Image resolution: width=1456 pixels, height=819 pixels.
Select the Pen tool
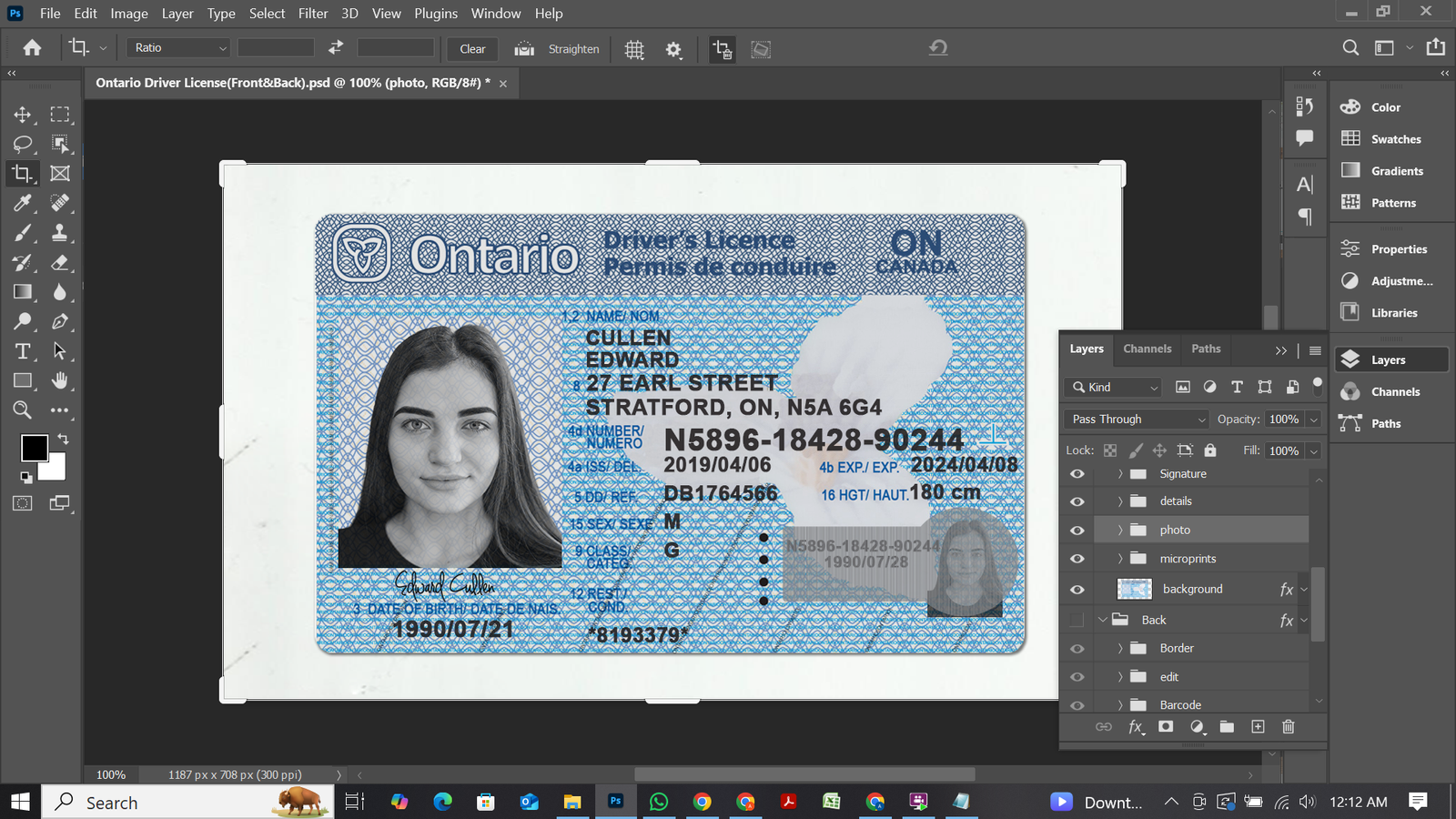pyautogui.click(x=60, y=321)
